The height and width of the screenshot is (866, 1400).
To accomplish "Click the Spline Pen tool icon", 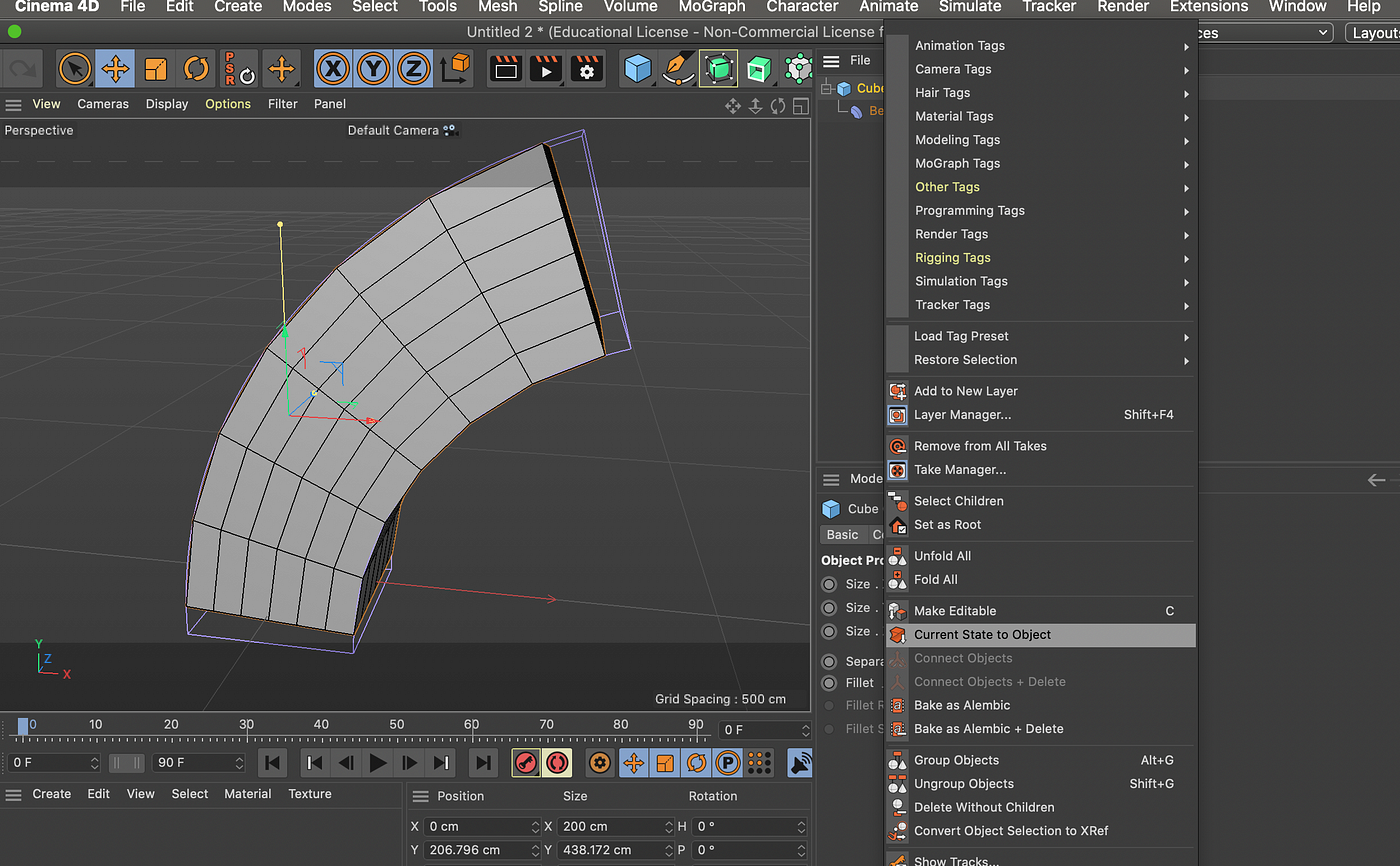I will pos(678,69).
